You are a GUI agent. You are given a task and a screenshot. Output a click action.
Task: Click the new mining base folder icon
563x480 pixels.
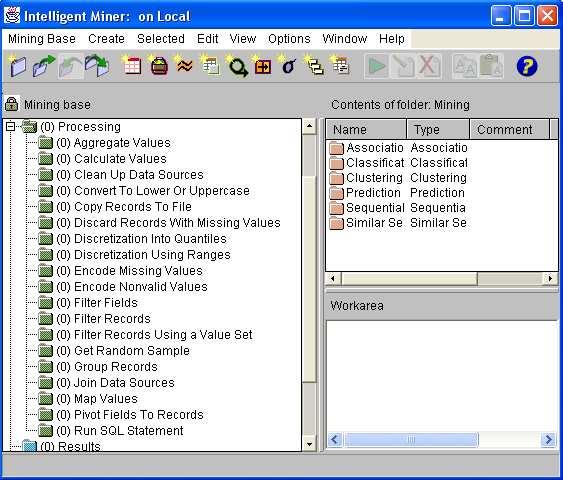[x=17, y=66]
